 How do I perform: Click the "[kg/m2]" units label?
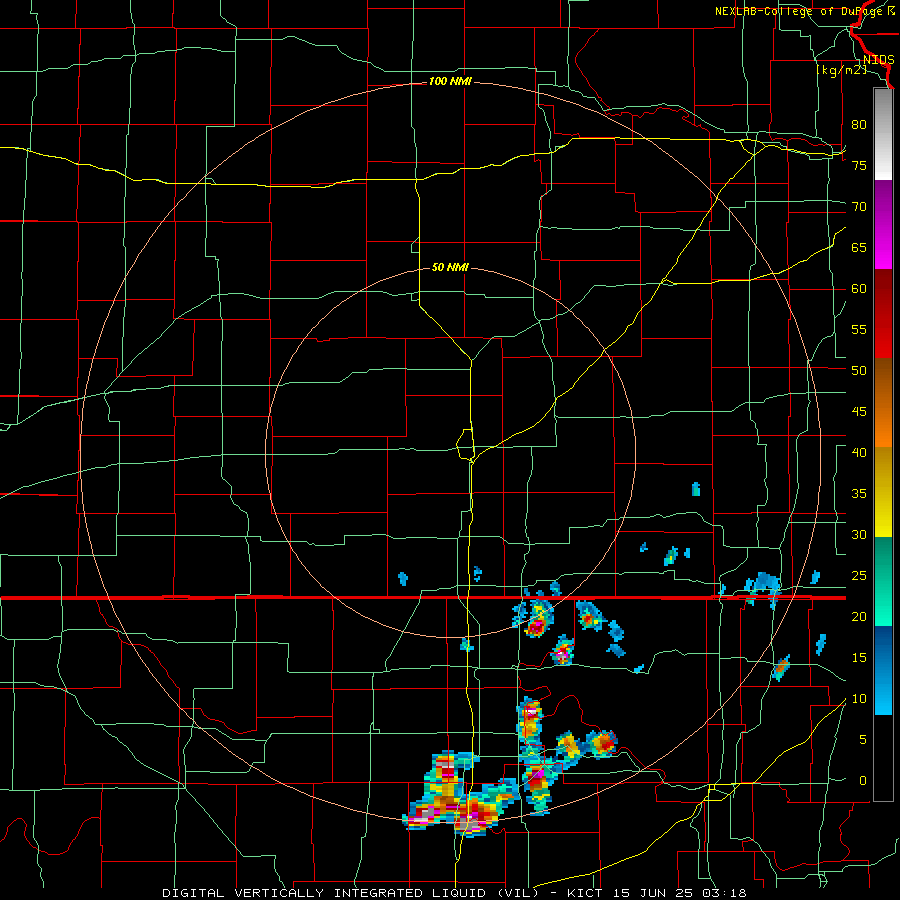click(841, 70)
